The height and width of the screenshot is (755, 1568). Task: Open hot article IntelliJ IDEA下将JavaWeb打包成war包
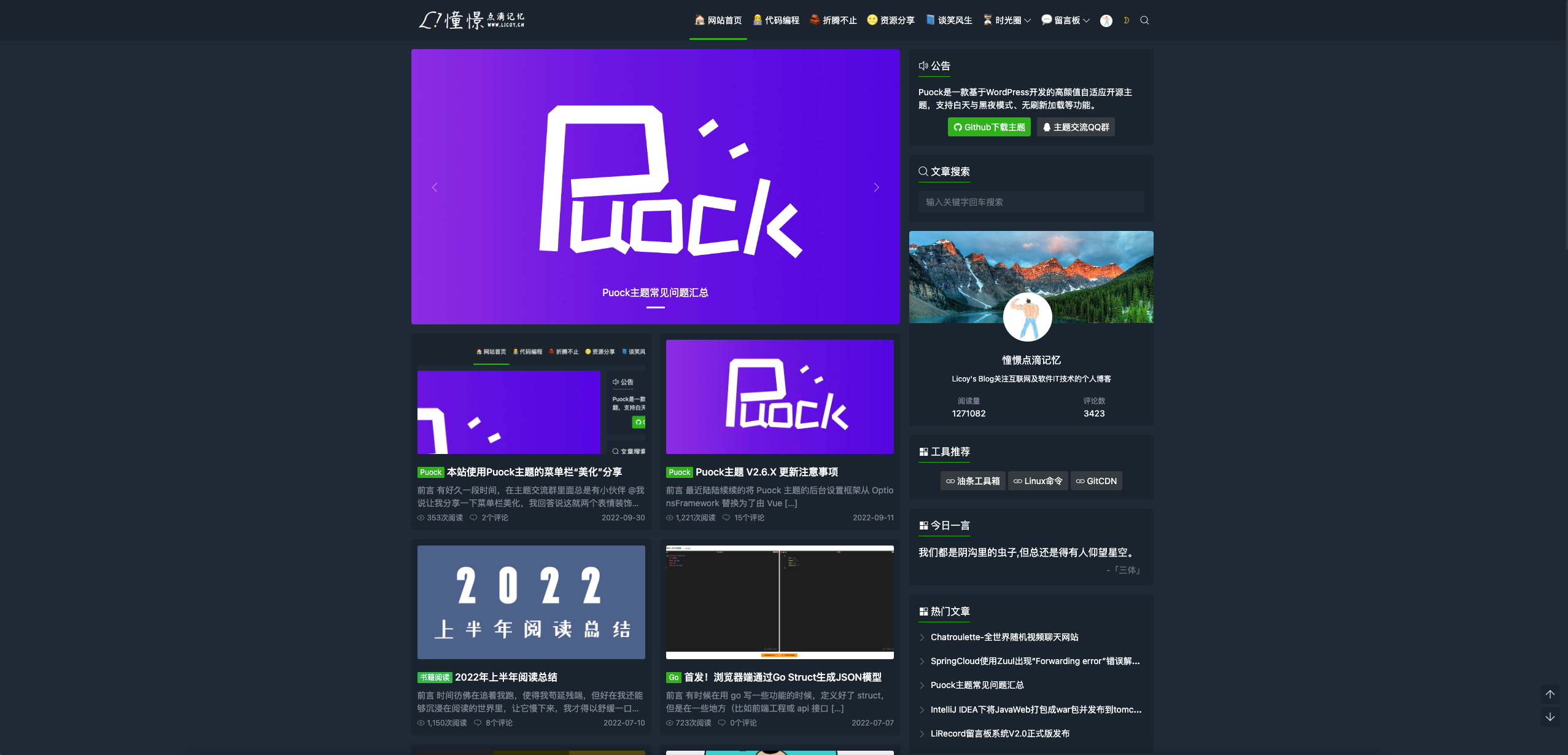(x=1036, y=710)
